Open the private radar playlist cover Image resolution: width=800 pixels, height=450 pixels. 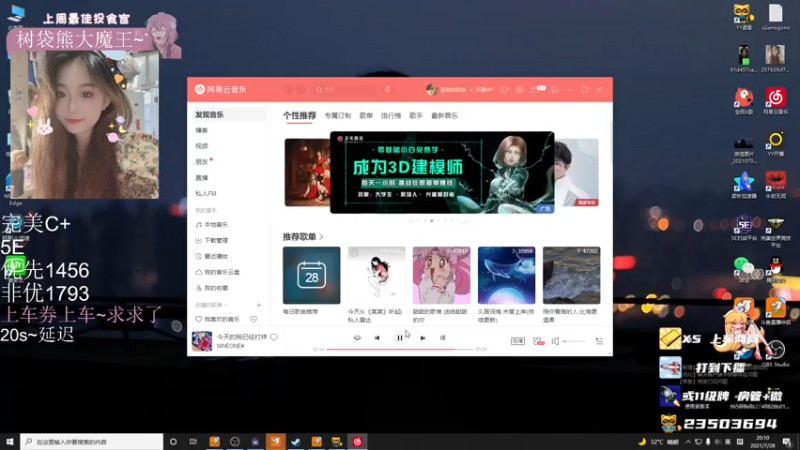377,275
